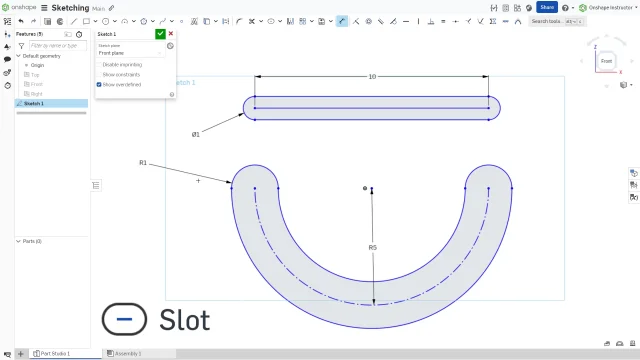
Task: Open the Comments panel icon
Action: 7,59
